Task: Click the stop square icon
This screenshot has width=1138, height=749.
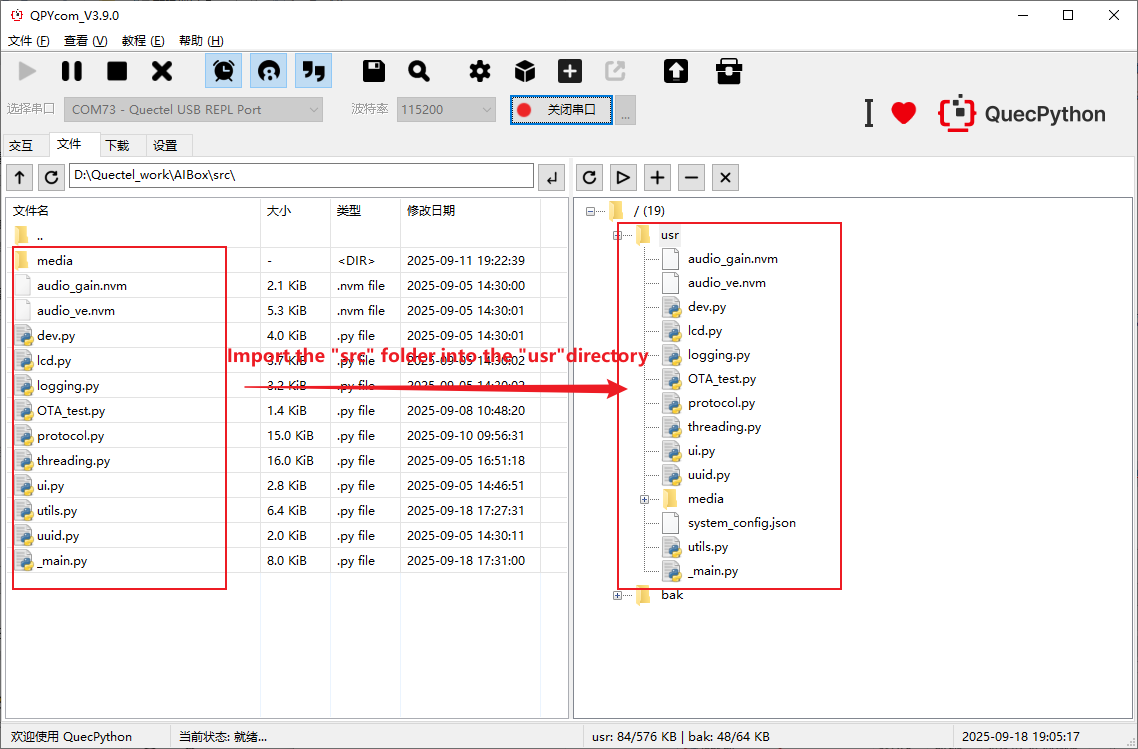Action: (117, 71)
